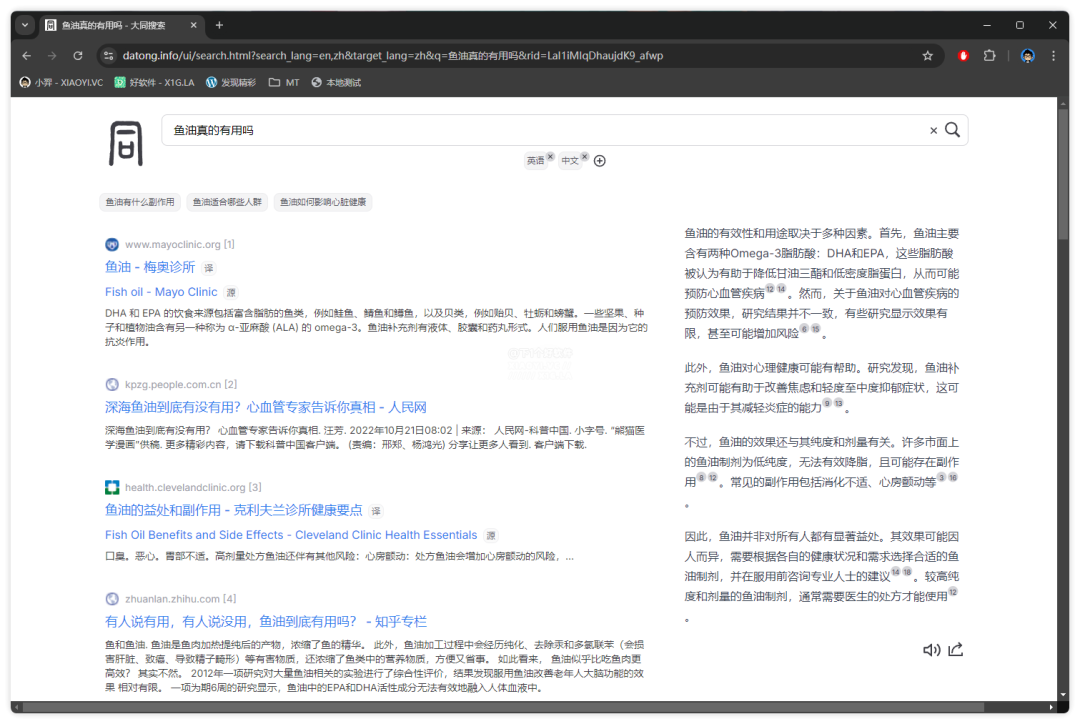Click the Datong logo icon
Image resolution: width=1080 pixels, height=724 pixels.
pos(126,142)
